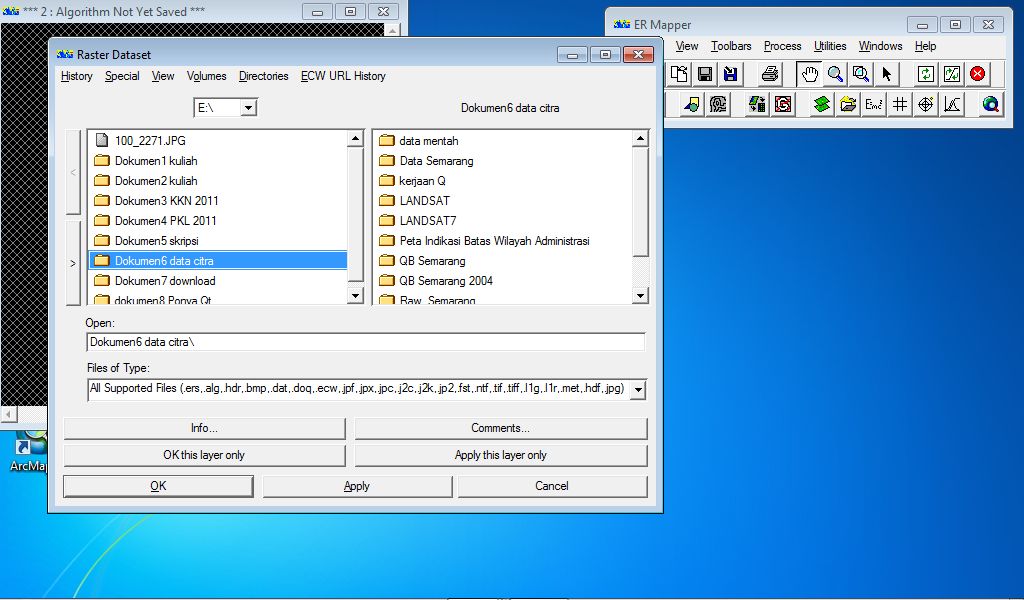Activate the Pointer tool
The height and width of the screenshot is (600, 1024).
(887, 72)
